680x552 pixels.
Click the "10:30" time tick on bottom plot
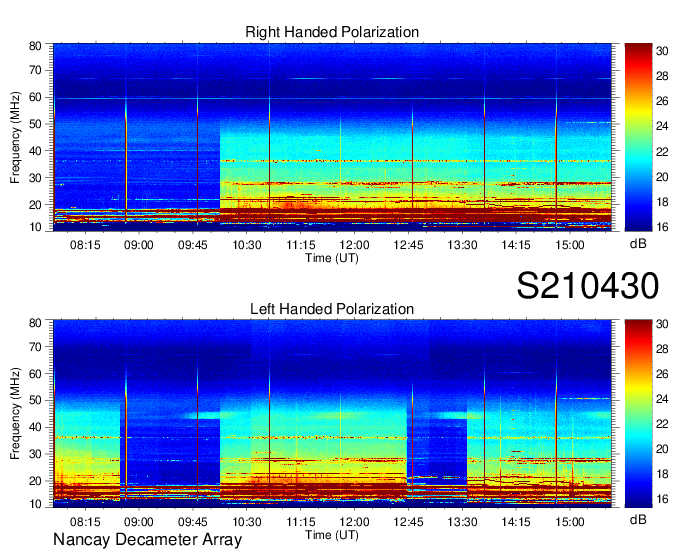(x=247, y=522)
